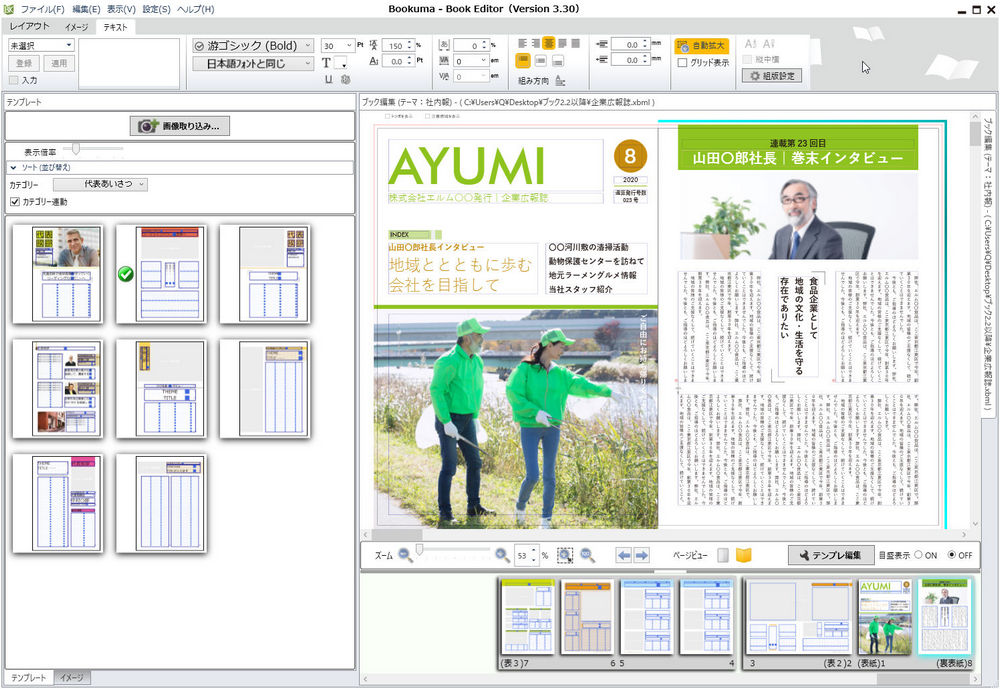This screenshot has height=689, width=1000.
Task: Click the blue right arrow page navigation icon
Action: (x=643, y=553)
